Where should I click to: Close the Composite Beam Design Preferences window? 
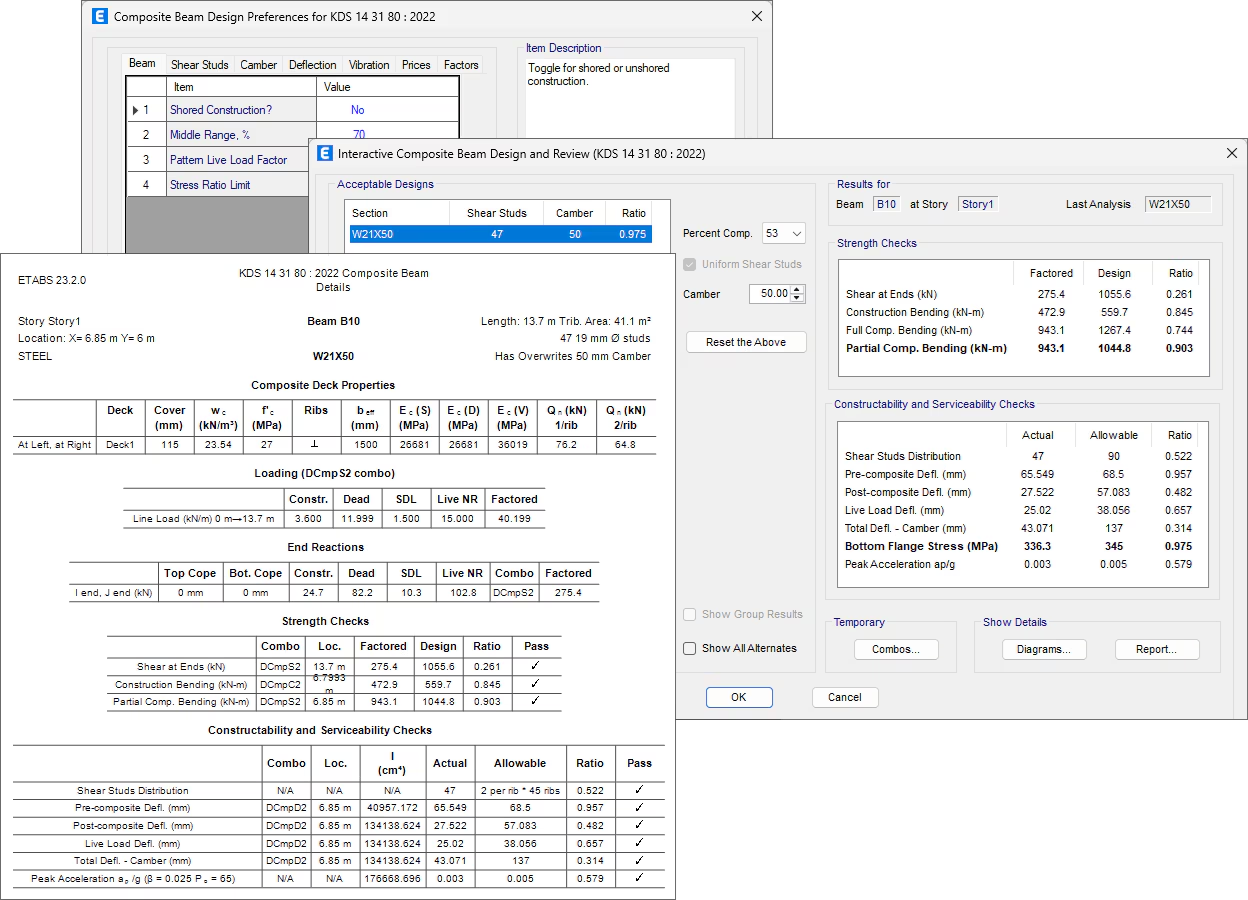(x=756, y=17)
